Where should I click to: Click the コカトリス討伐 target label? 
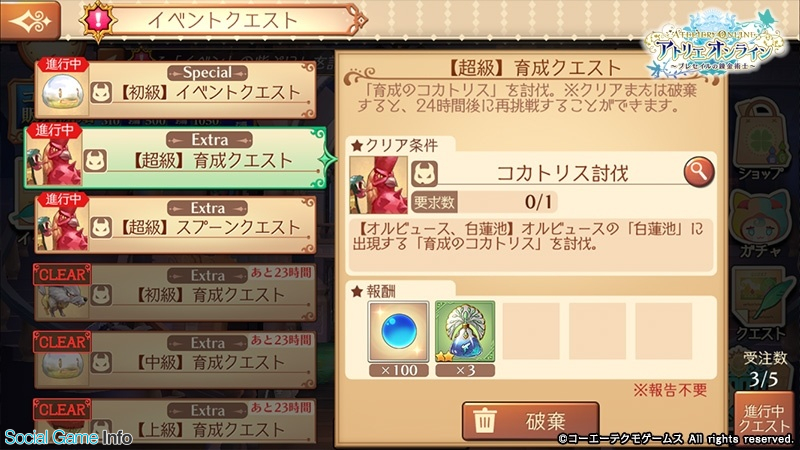click(562, 173)
